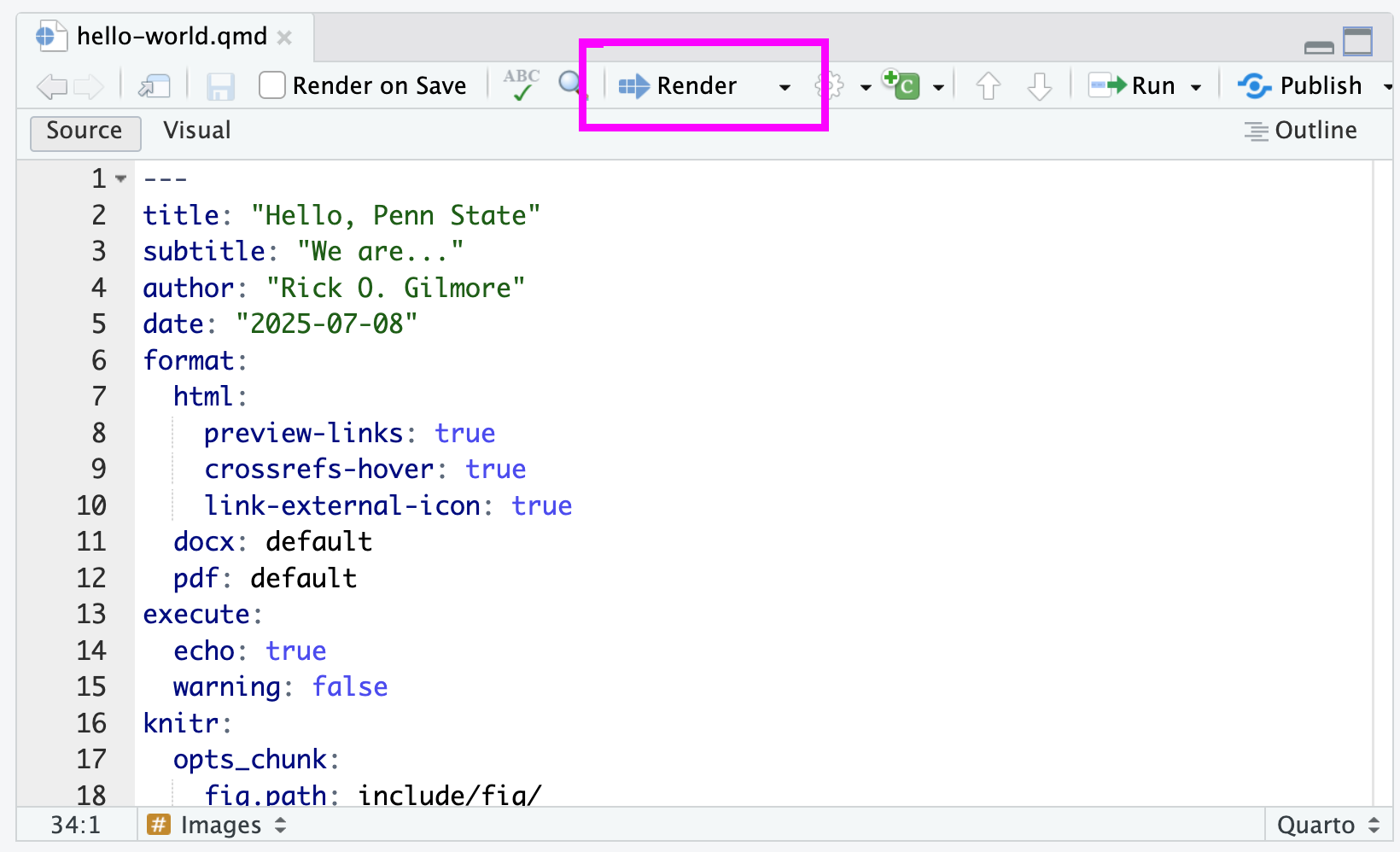Click the Render document button
The width and height of the screenshot is (1400, 852).
[x=678, y=86]
